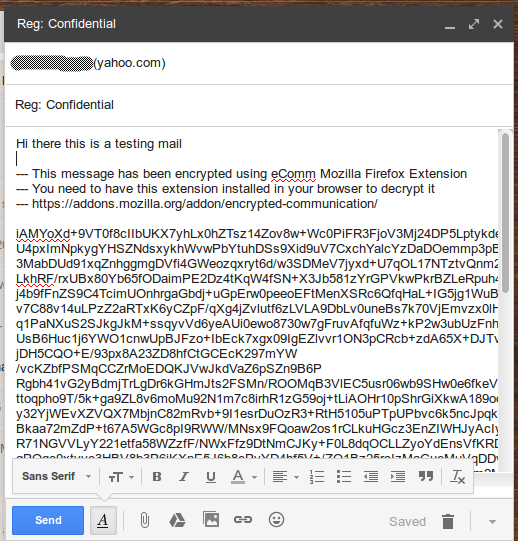Screen dimensions: 518x541
Task: Open the Sans Serif font dropdown
Action: coord(56,476)
